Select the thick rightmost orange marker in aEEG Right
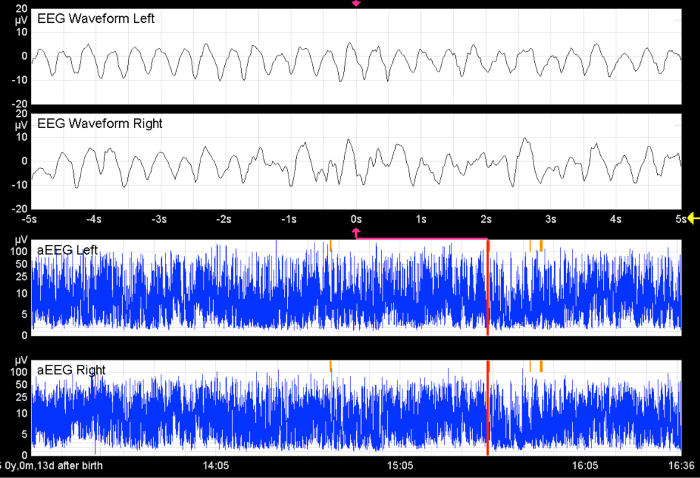Image resolution: width=700 pixels, height=478 pixels. pos(541,366)
